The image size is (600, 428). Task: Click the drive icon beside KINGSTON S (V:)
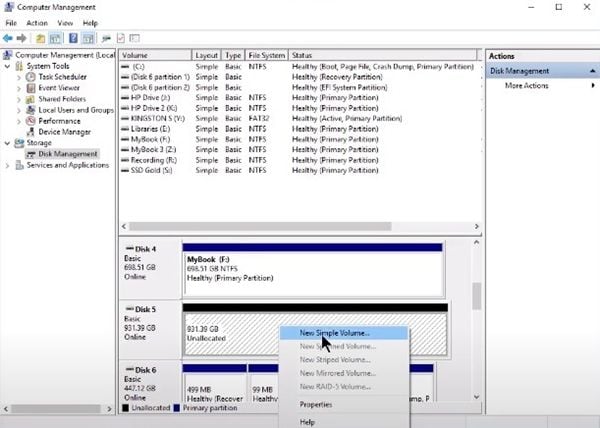(x=125, y=119)
